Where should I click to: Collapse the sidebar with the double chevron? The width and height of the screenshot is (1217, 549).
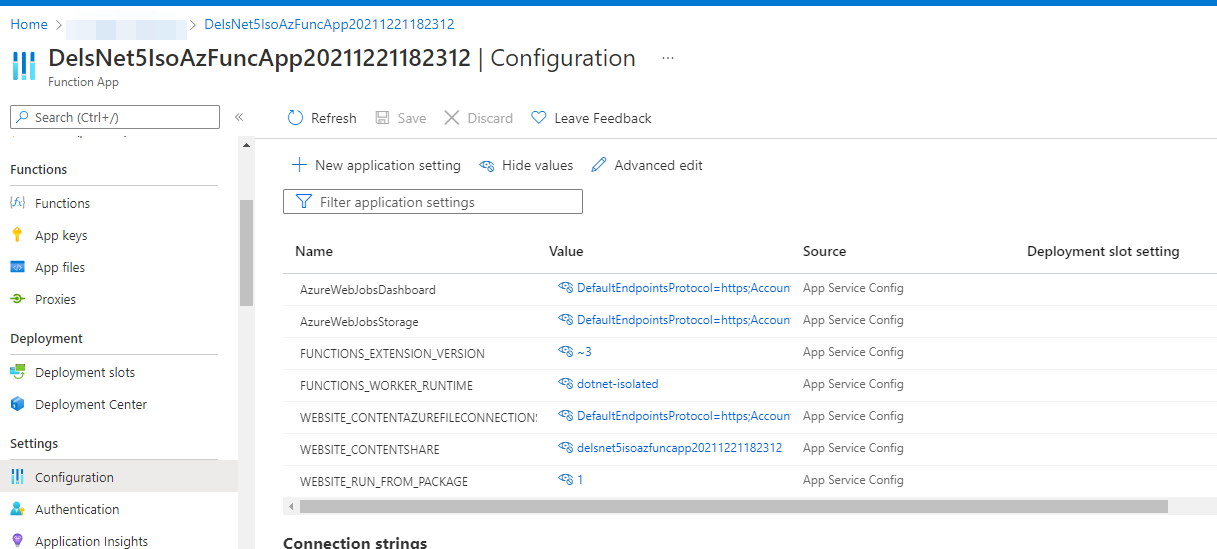point(239,117)
